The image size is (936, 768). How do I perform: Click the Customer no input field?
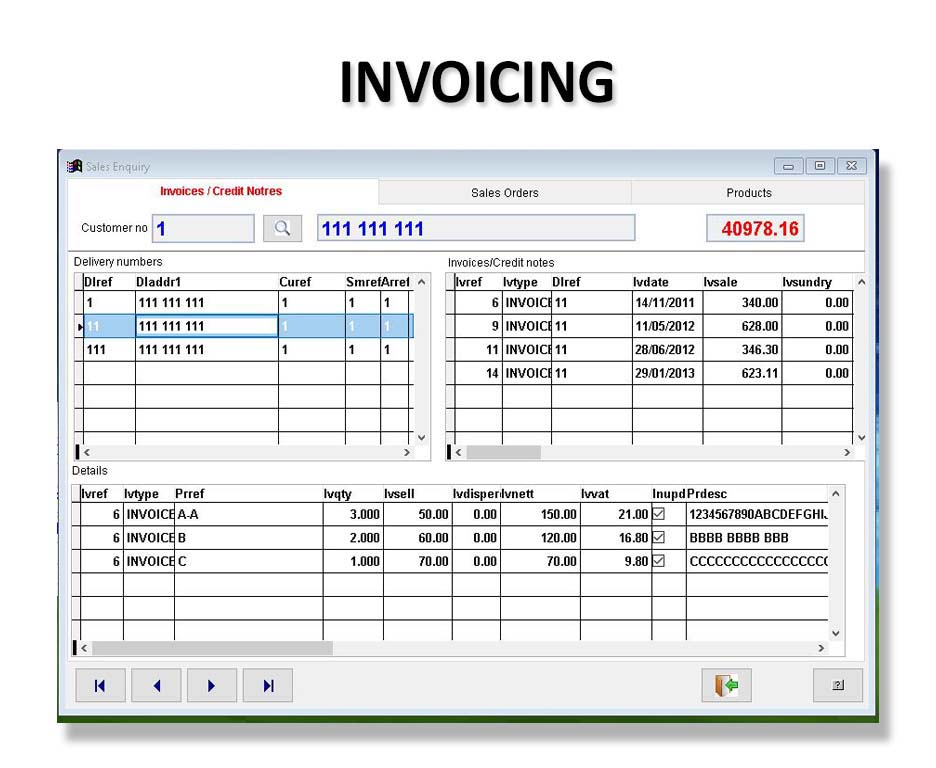pyautogui.click(x=203, y=229)
